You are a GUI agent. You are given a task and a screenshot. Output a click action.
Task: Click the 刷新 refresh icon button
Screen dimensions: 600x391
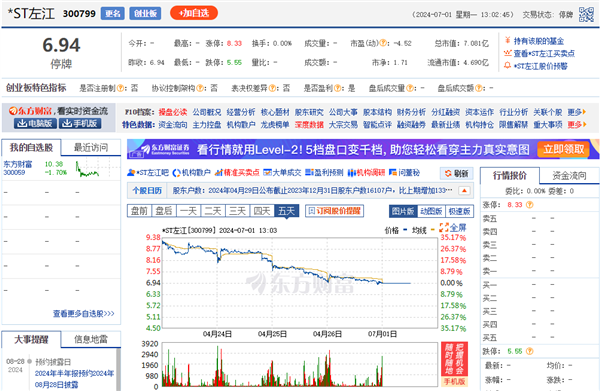(x=457, y=173)
